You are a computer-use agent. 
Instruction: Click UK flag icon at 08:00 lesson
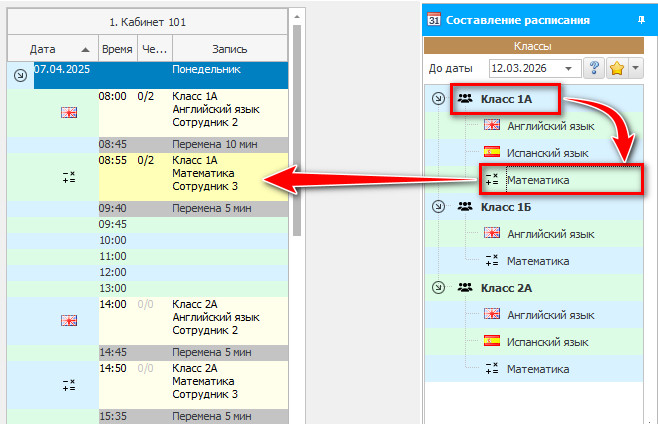[x=68, y=113]
